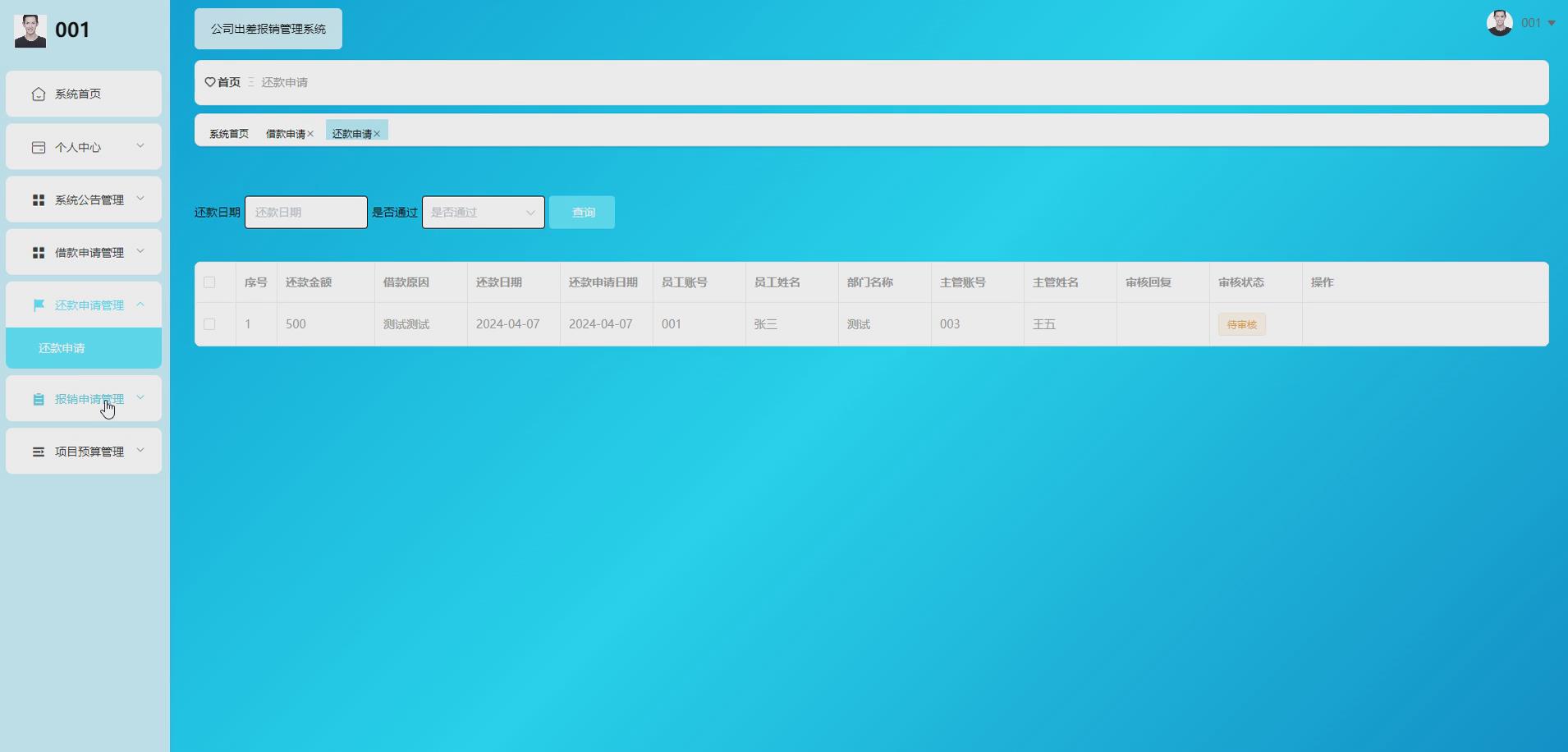Click the heart icon next to 首页 breadcrumb
Viewport: 1568px width, 752px height.
(210, 82)
